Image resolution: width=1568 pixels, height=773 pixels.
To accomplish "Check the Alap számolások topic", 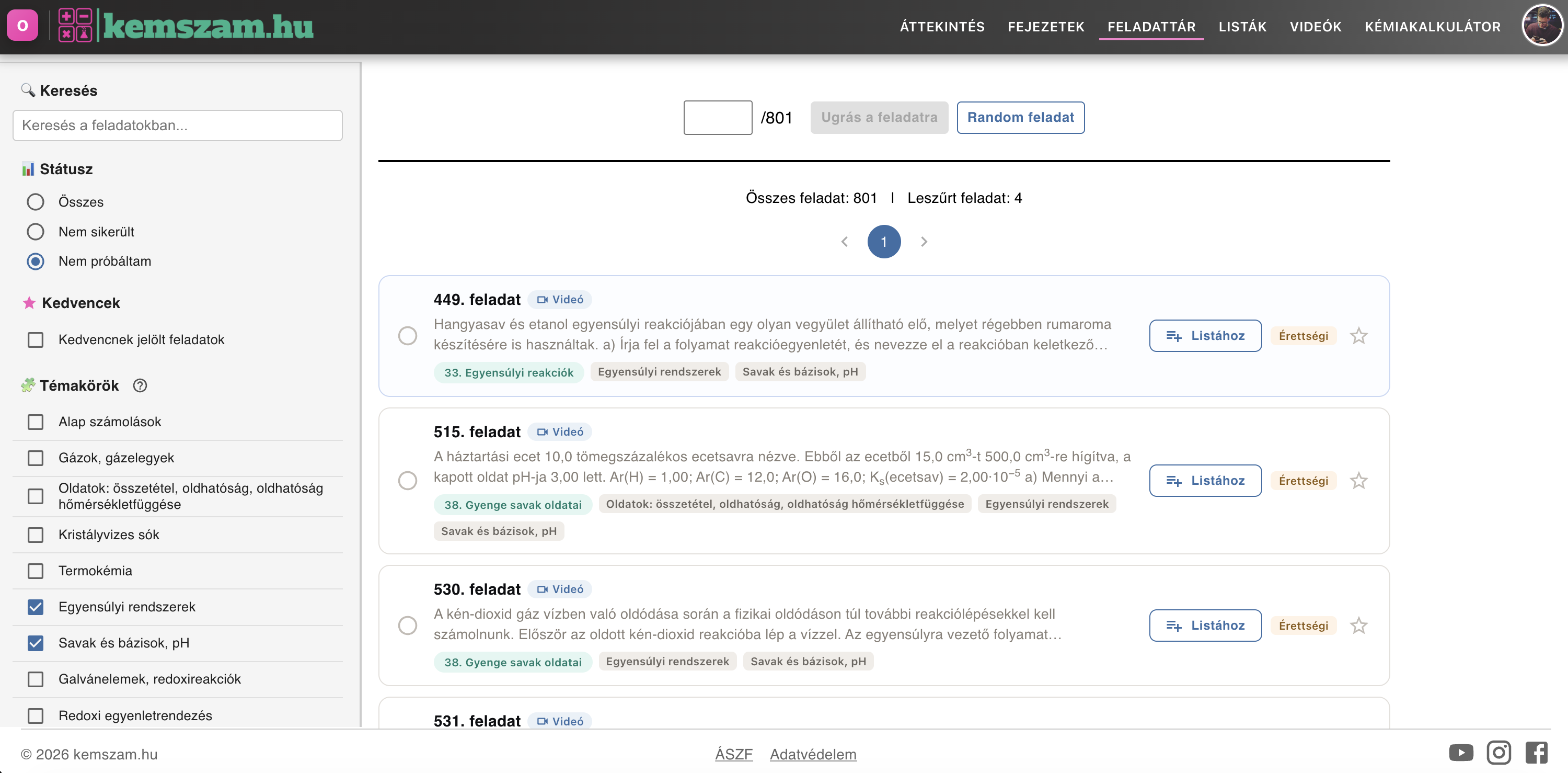I will coord(36,422).
